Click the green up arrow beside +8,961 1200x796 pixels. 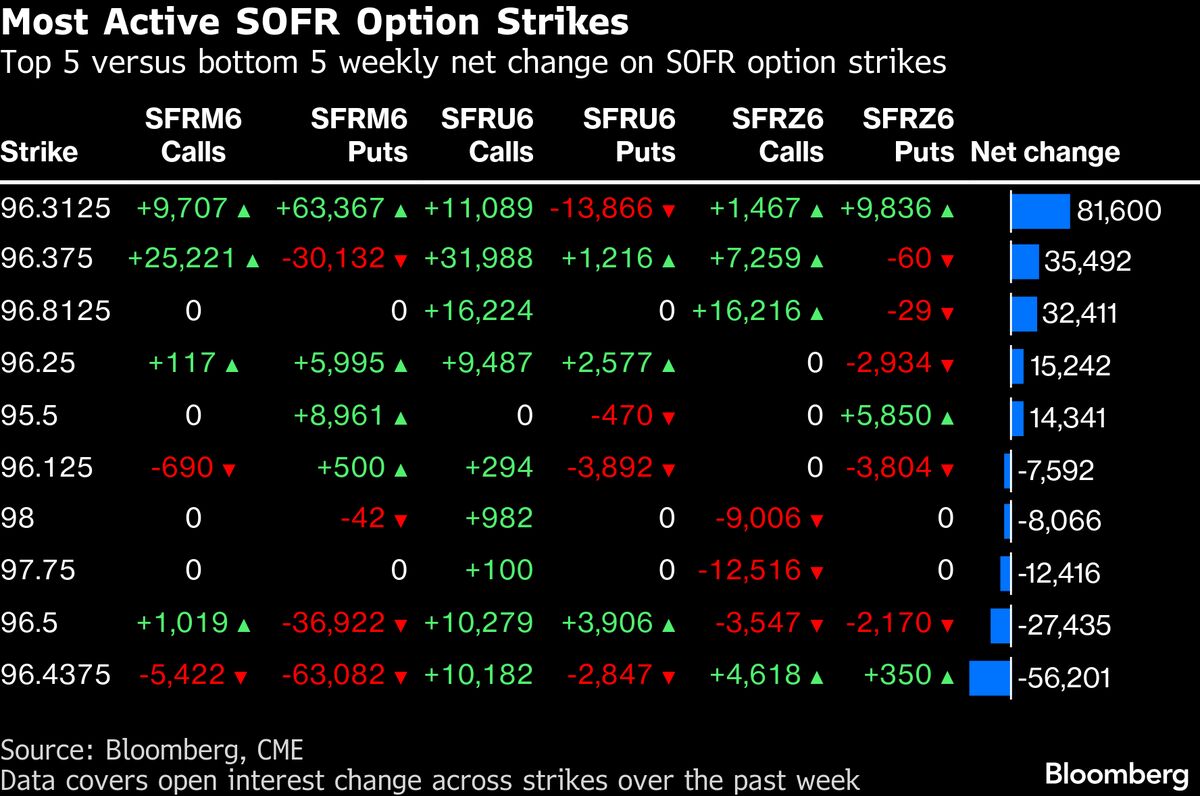pyautogui.click(x=400, y=418)
